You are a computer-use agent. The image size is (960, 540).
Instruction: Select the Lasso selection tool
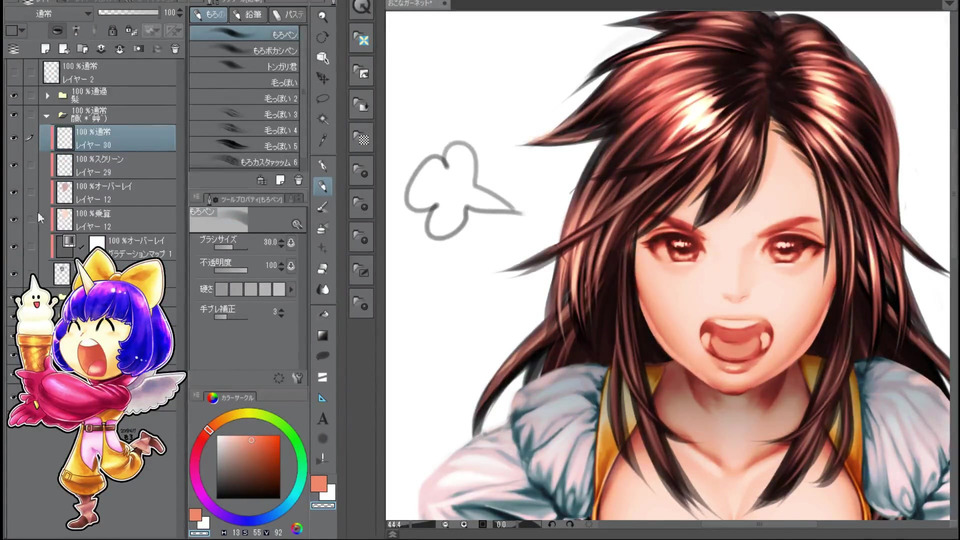coord(323,98)
